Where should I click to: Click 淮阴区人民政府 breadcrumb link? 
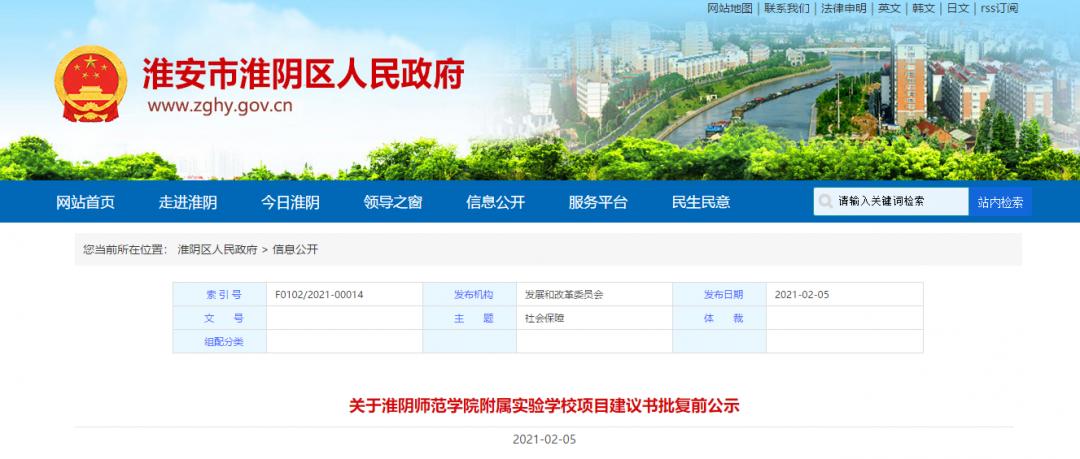[x=217, y=249]
